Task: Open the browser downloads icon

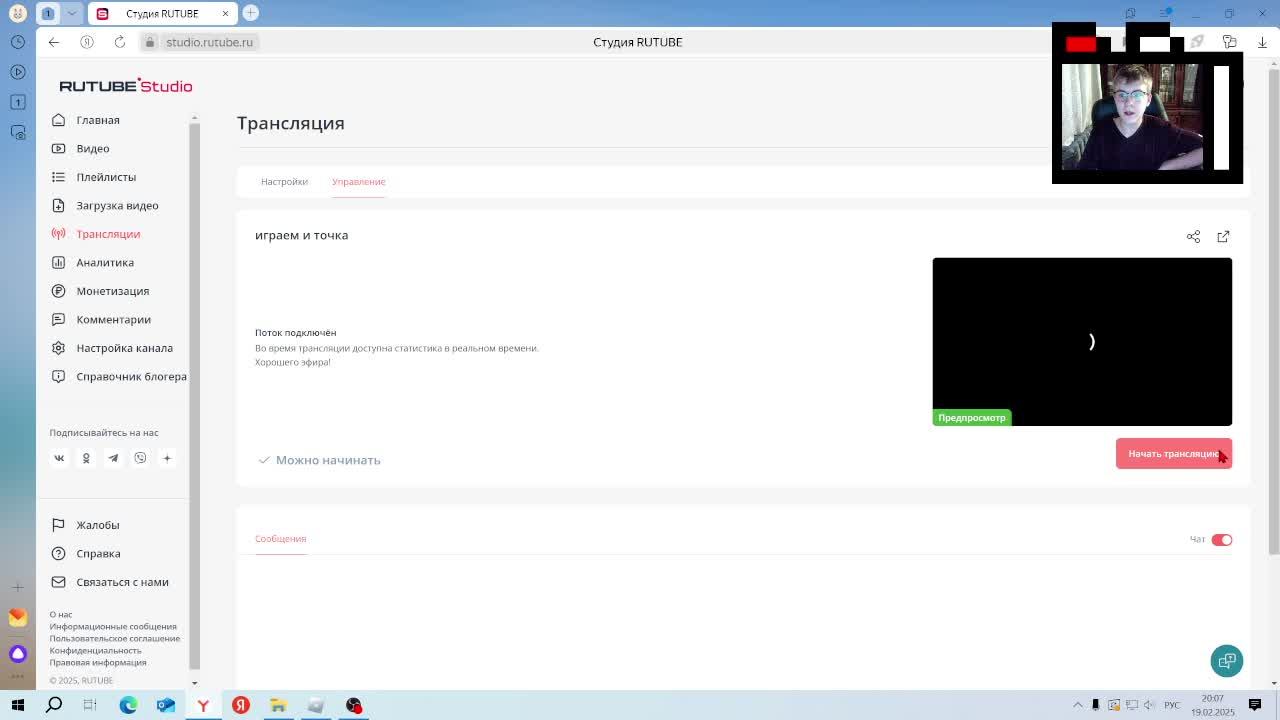Action: pyautogui.click(x=1262, y=42)
